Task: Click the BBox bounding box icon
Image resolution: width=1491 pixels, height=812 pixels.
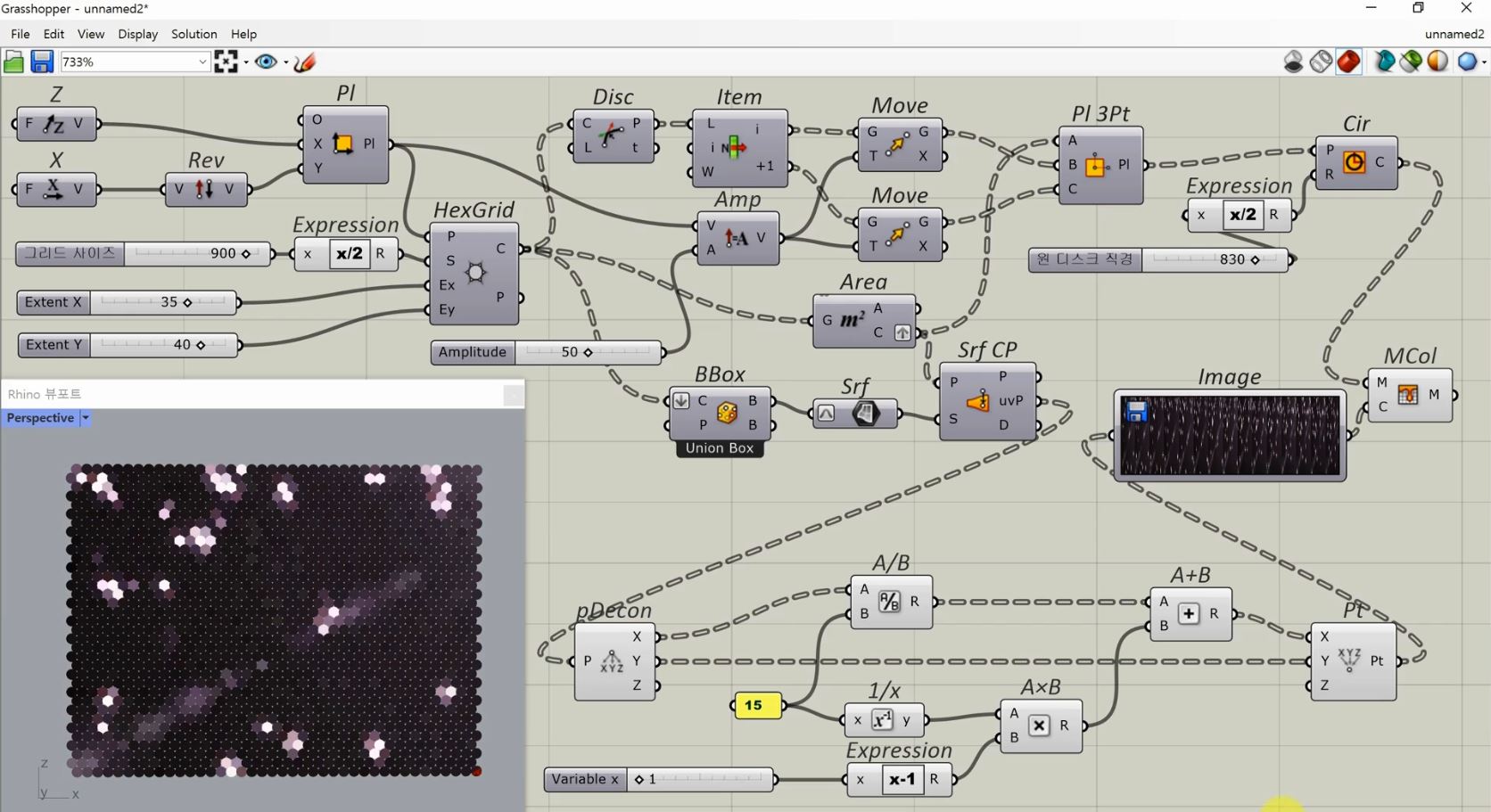Action: click(727, 413)
